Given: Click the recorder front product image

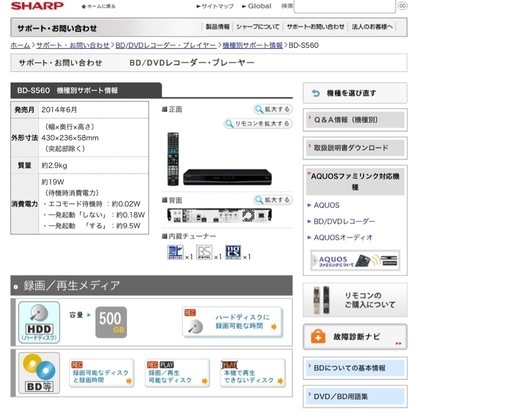Looking at the screenshot, I should [x=227, y=177].
